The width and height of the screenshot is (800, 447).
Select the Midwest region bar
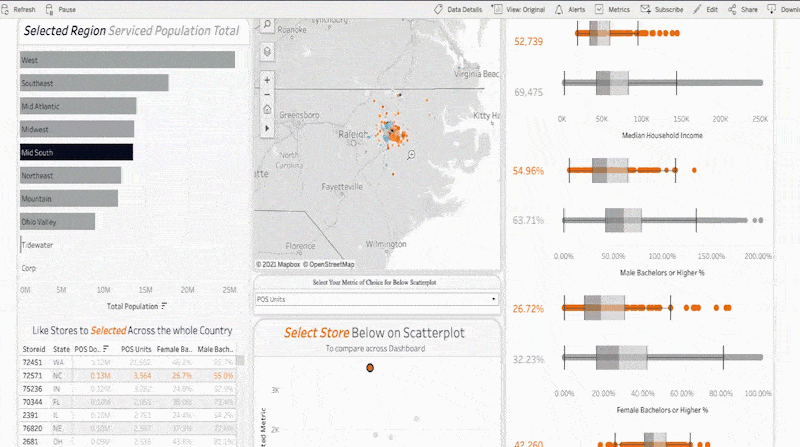coord(77,129)
